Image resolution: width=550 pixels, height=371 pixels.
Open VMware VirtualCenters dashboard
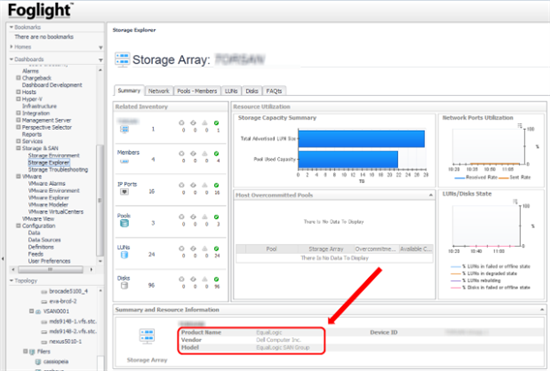[x=56, y=211]
